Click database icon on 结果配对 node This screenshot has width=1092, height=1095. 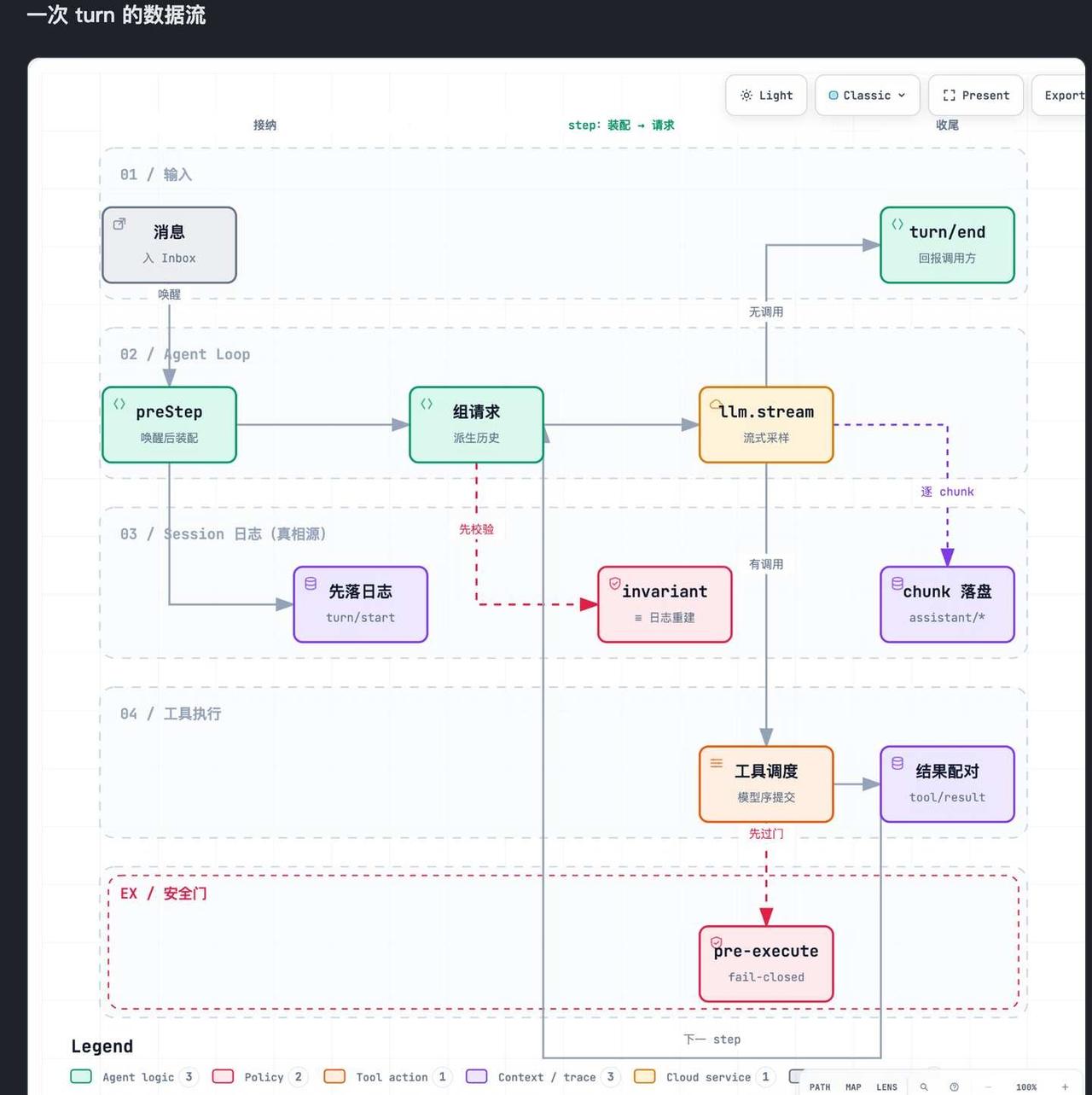(x=897, y=763)
